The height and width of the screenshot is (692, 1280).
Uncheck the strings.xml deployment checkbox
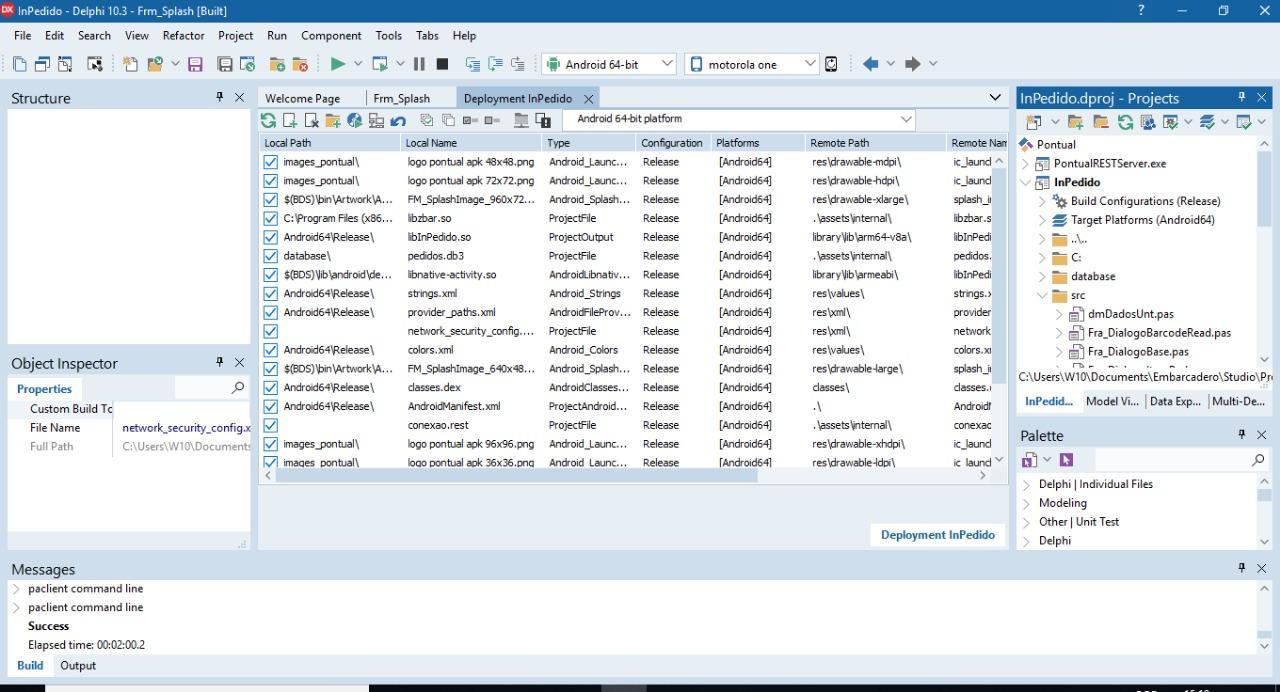[270, 294]
